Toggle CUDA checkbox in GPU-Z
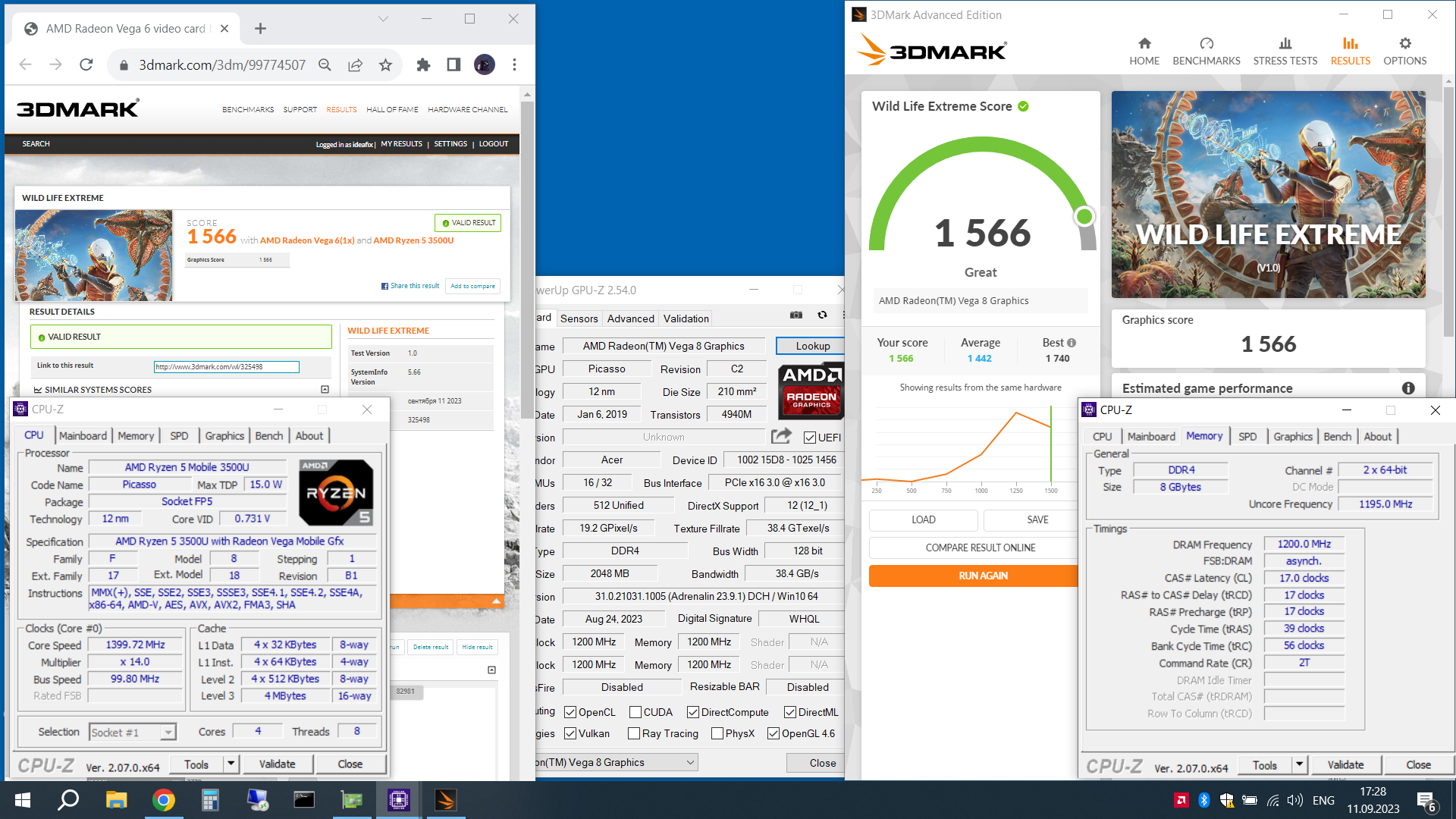 point(635,712)
